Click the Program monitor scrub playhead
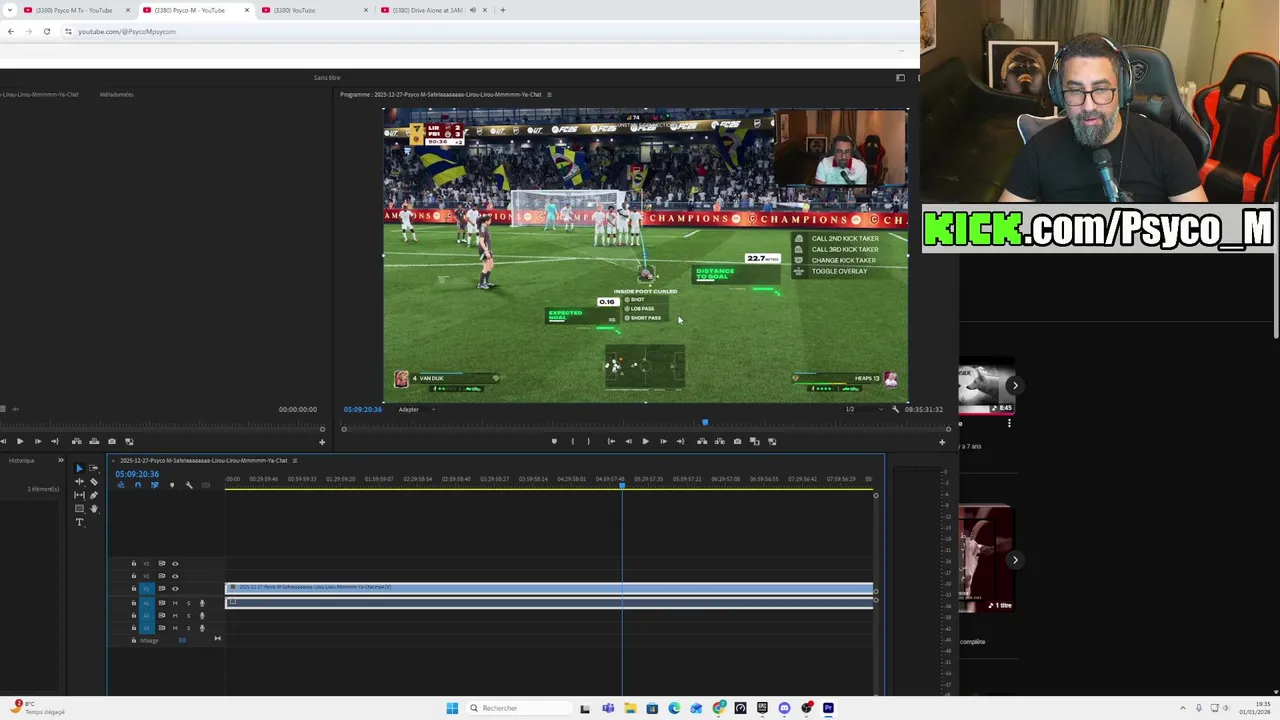 705,422
